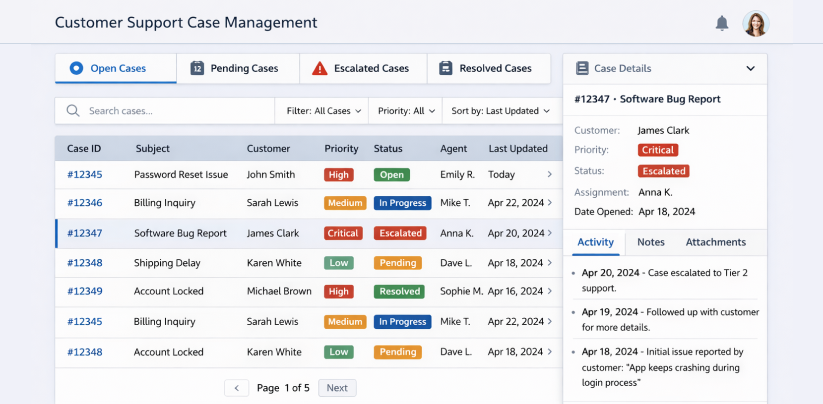Collapse the Case Details panel chevron

coord(750,69)
